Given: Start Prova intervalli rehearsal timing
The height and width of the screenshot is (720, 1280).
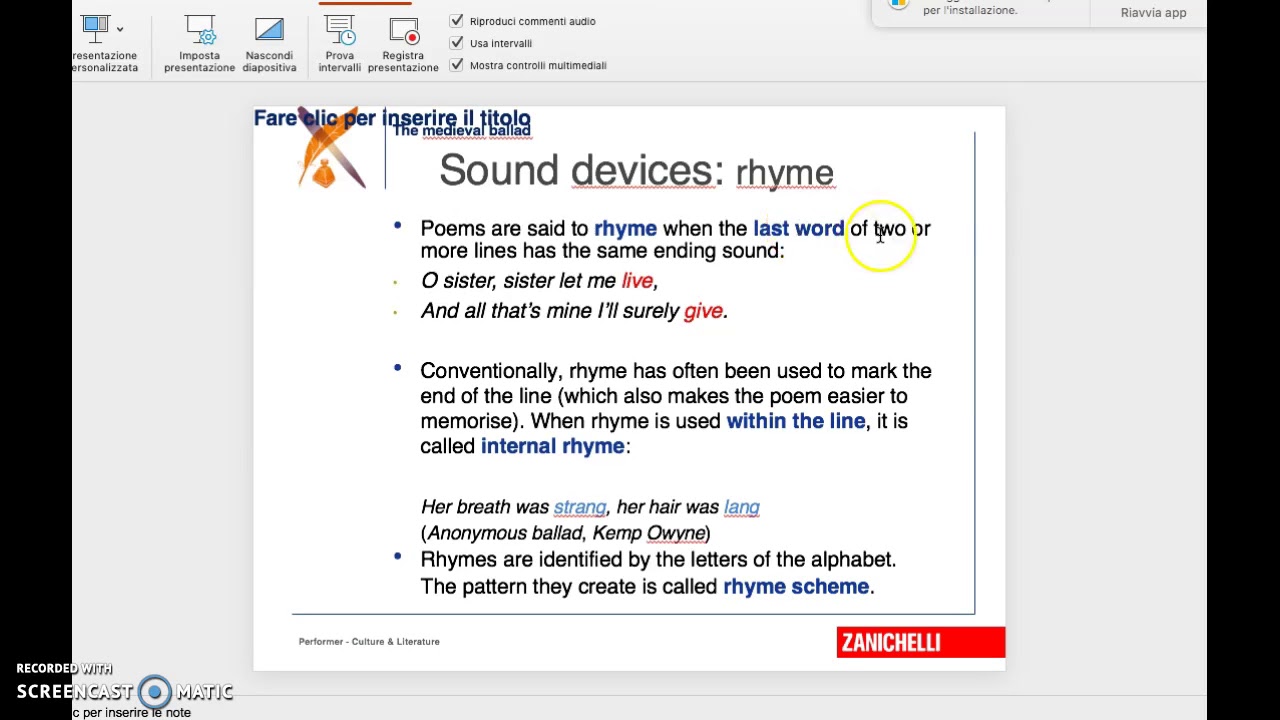Looking at the screenshot, I should tap(339, 30).
